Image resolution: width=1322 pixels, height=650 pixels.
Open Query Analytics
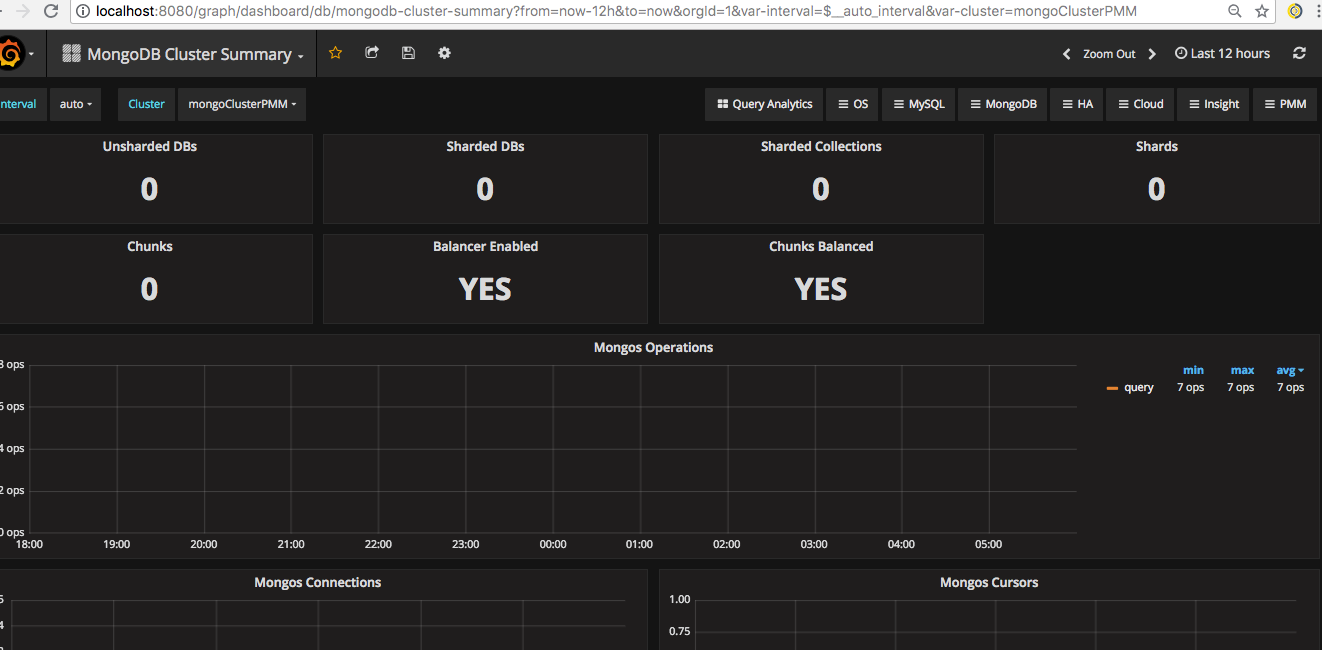763,103
